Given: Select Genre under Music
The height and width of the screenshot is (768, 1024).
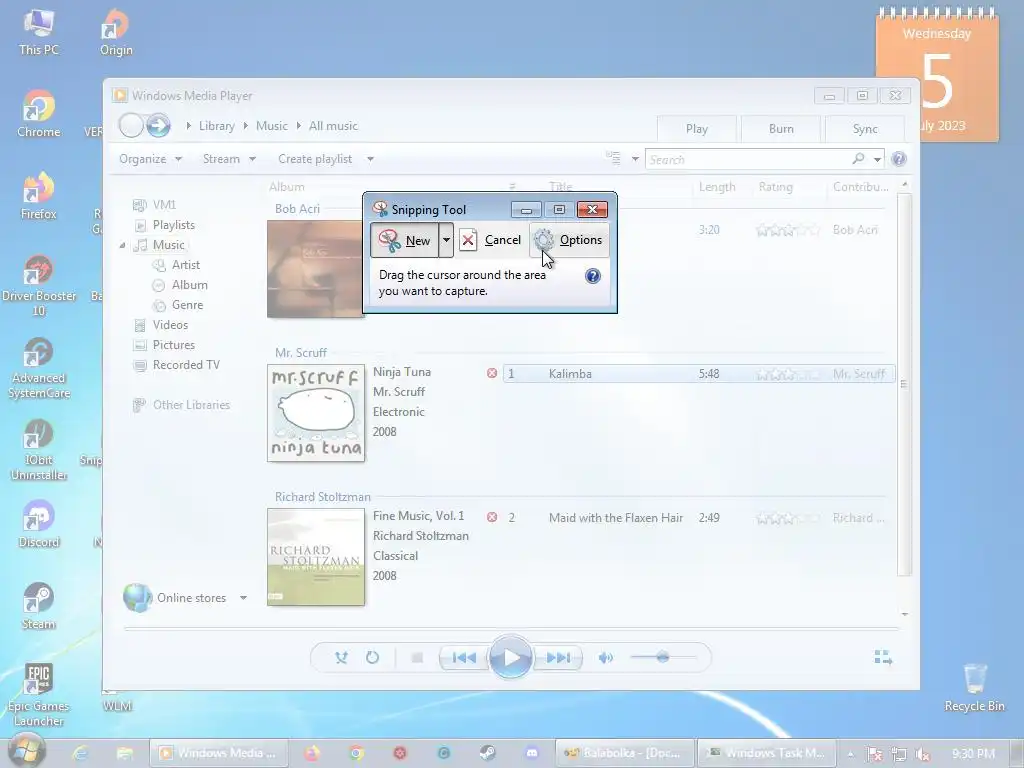Looking at the screenshot, I should [178, 305].
